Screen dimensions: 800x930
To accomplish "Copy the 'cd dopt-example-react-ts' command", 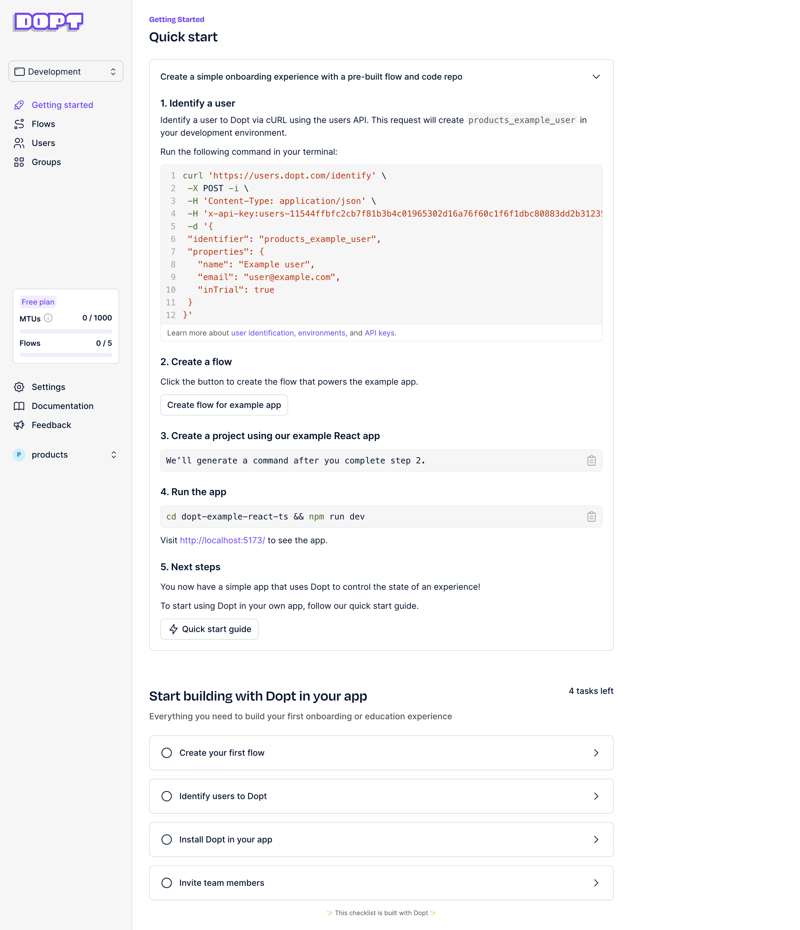I will (591, 517).
